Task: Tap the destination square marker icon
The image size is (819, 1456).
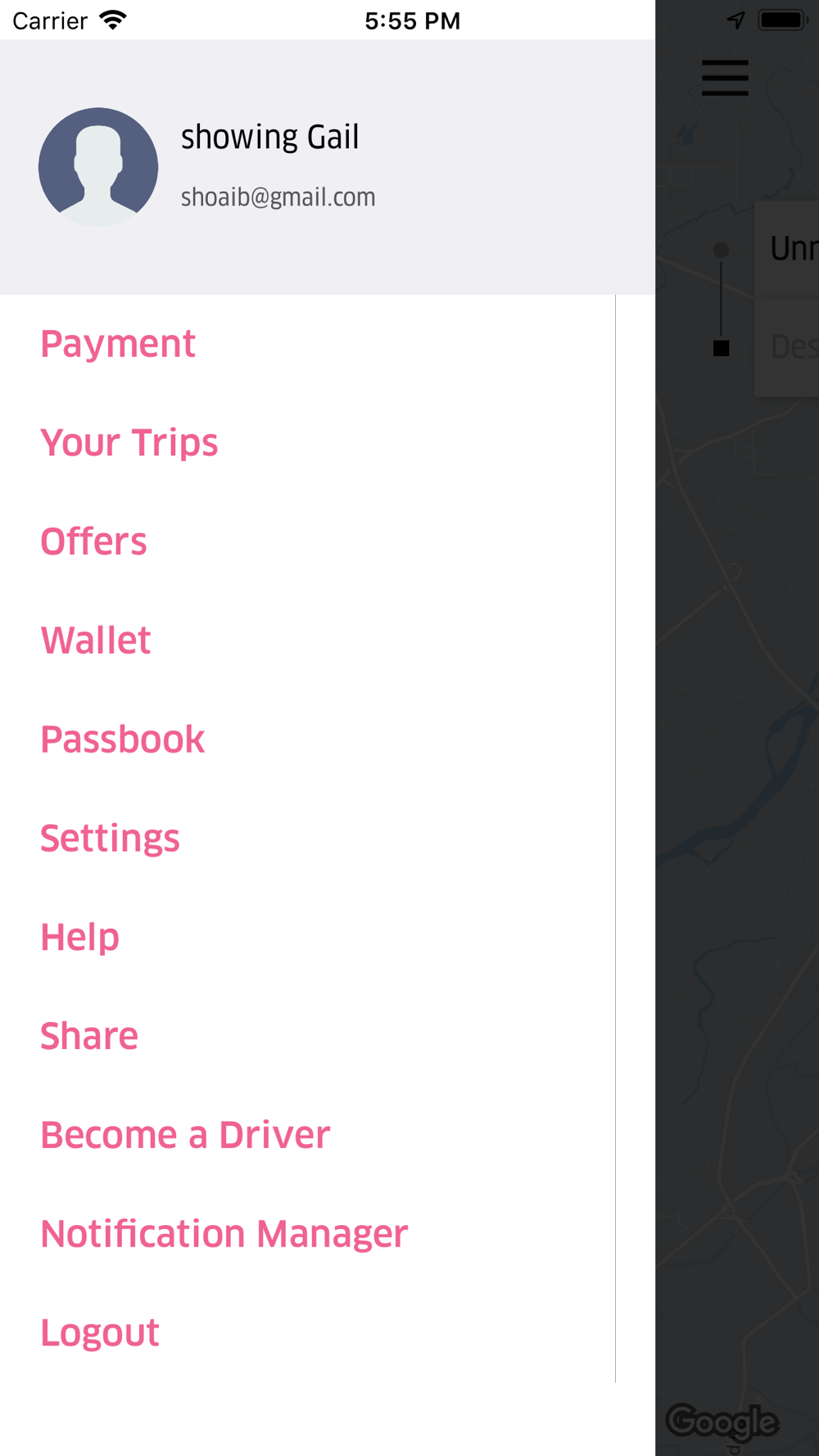Action: (721, 348)
